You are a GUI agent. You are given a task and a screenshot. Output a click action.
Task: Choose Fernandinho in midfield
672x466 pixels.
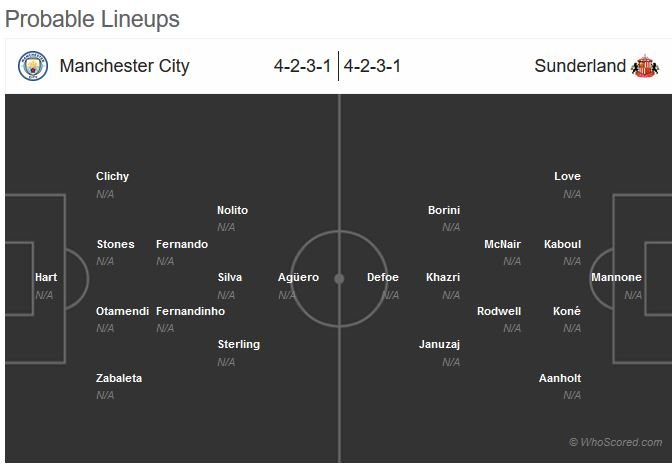click(190, 311)
